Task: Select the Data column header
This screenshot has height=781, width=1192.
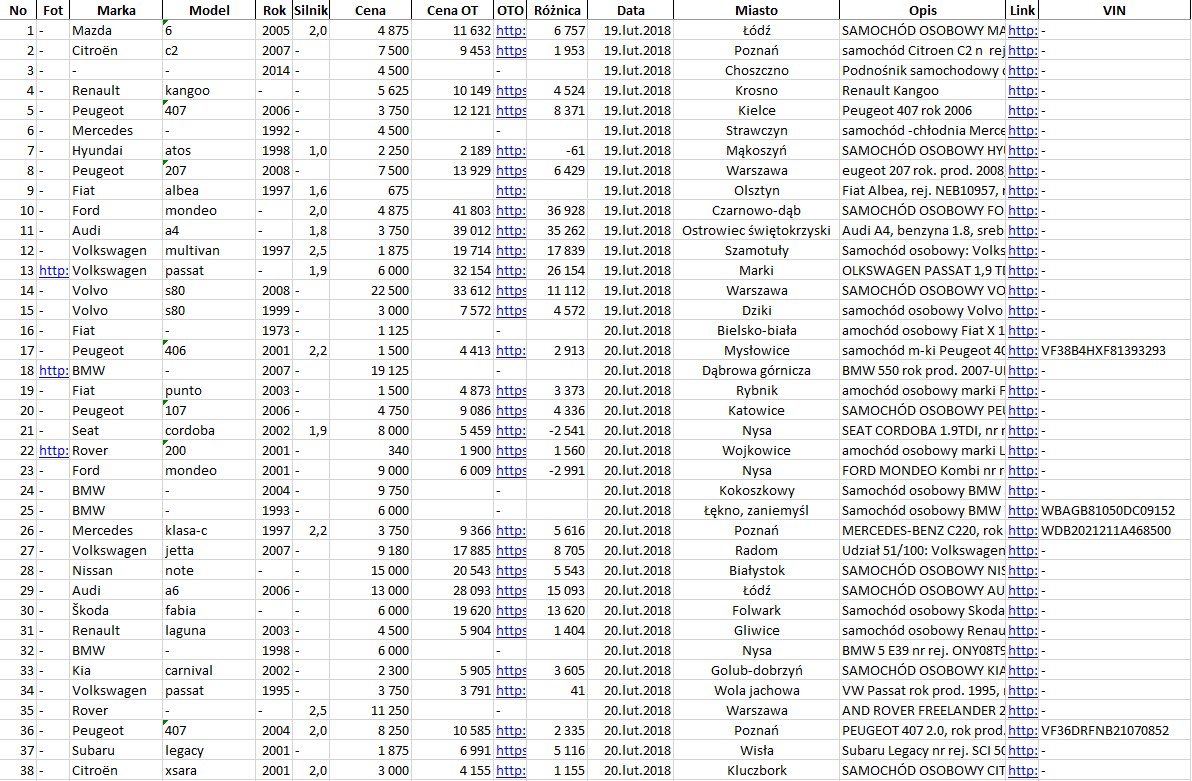Action: pos(631,10)
